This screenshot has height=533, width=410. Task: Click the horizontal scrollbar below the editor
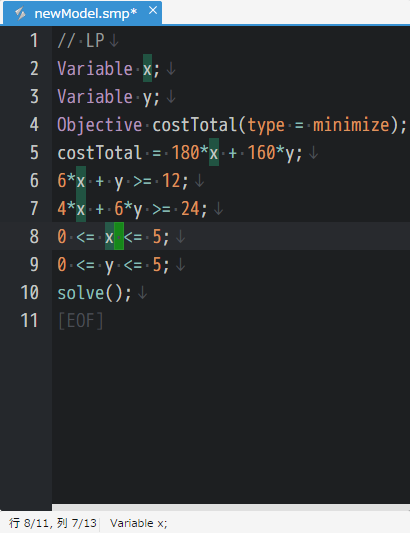click(x=231, y=507)
